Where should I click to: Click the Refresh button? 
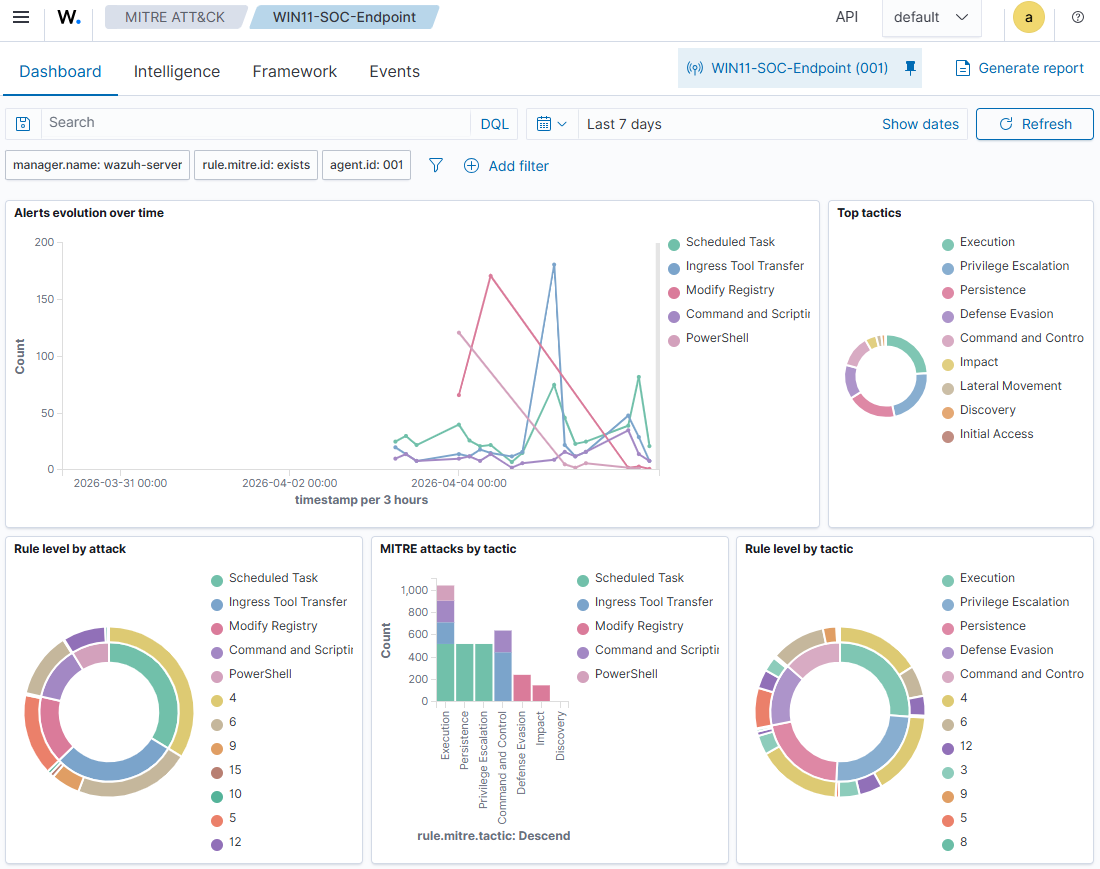pyautogui.click(x=1034, y=124)
